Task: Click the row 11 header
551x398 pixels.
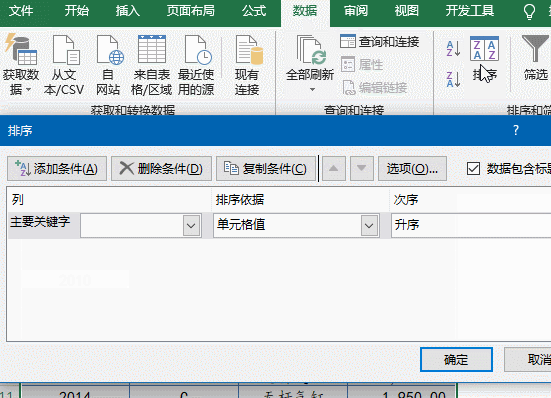Action: tap(9, 392)
